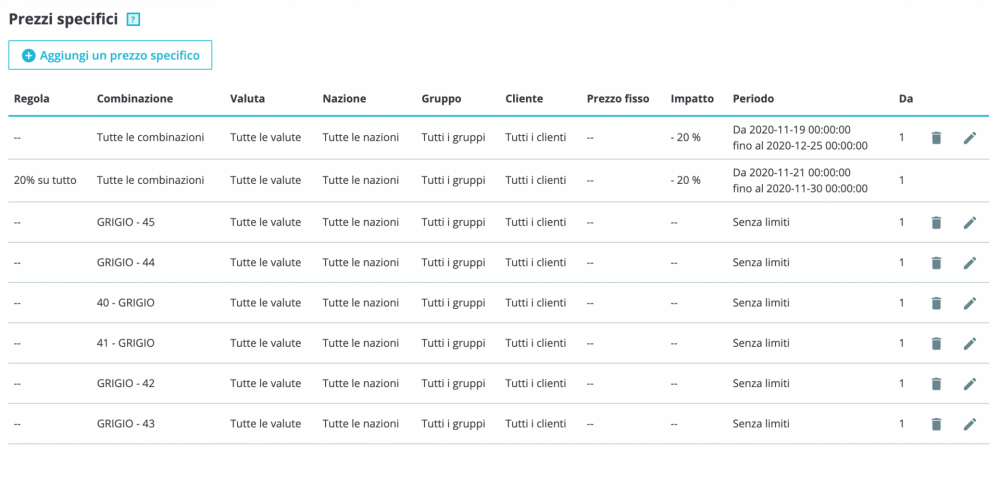Click 'Tutte le valute' in 40 - GRIGIO row
Screen dimensions: 1000x482
265,303
